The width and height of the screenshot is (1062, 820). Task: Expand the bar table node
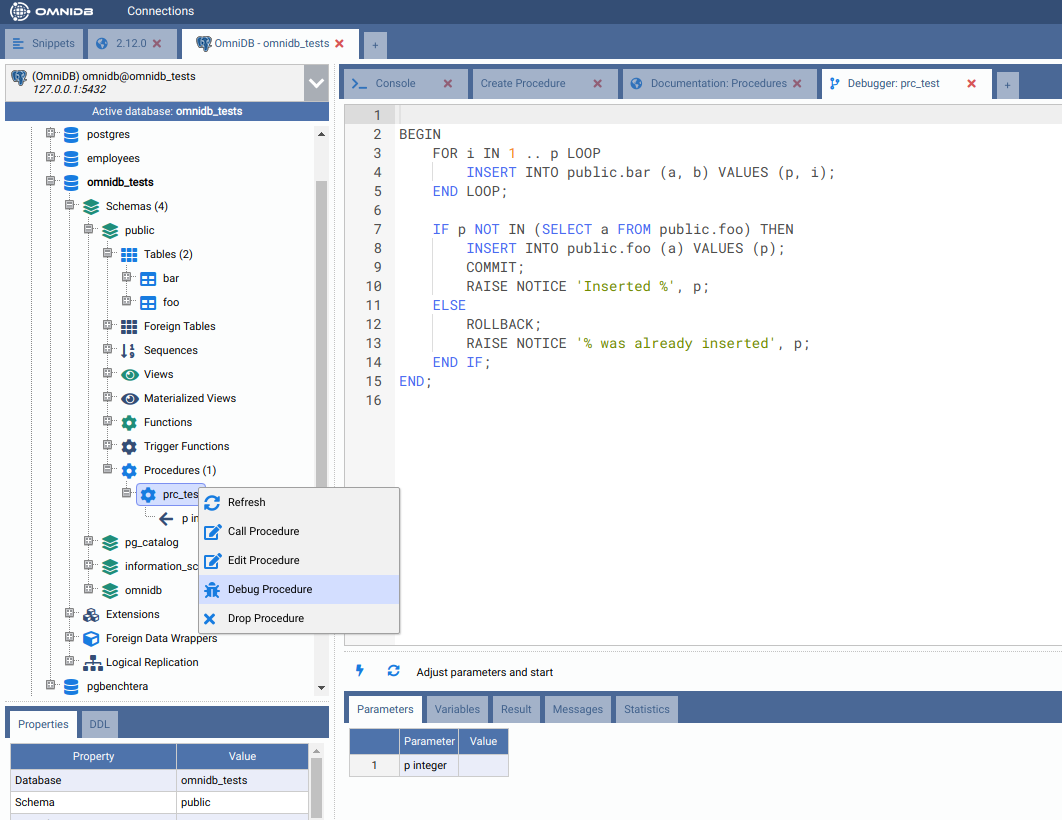click(127, 278)
